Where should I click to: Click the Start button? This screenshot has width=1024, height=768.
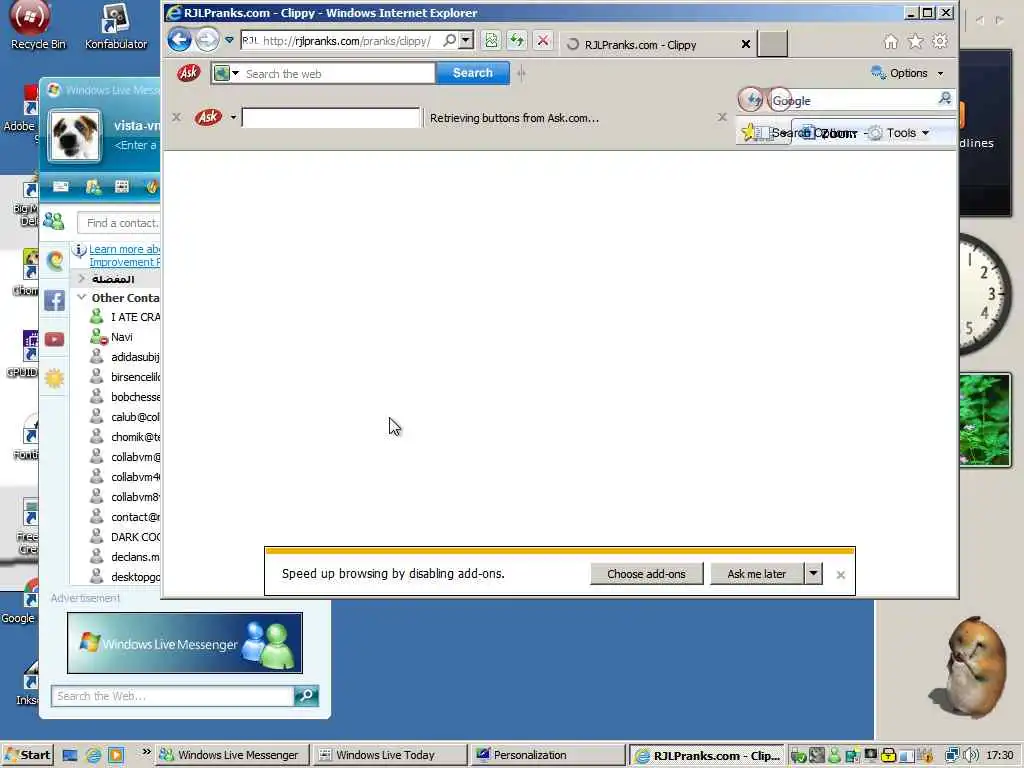coord(27,755)
